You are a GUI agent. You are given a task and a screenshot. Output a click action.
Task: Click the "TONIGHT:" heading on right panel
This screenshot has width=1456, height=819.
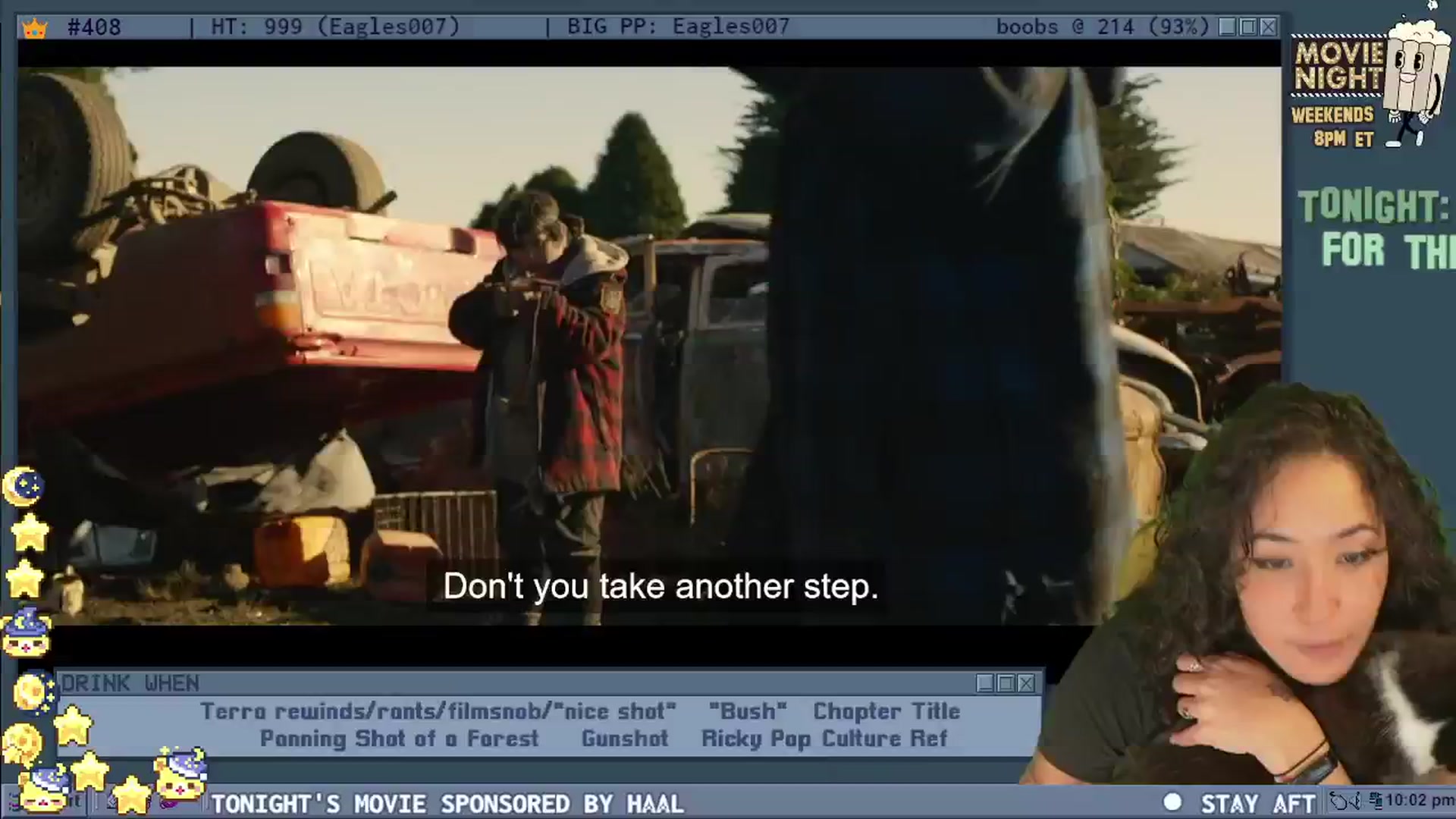(x=1374, y=206)
